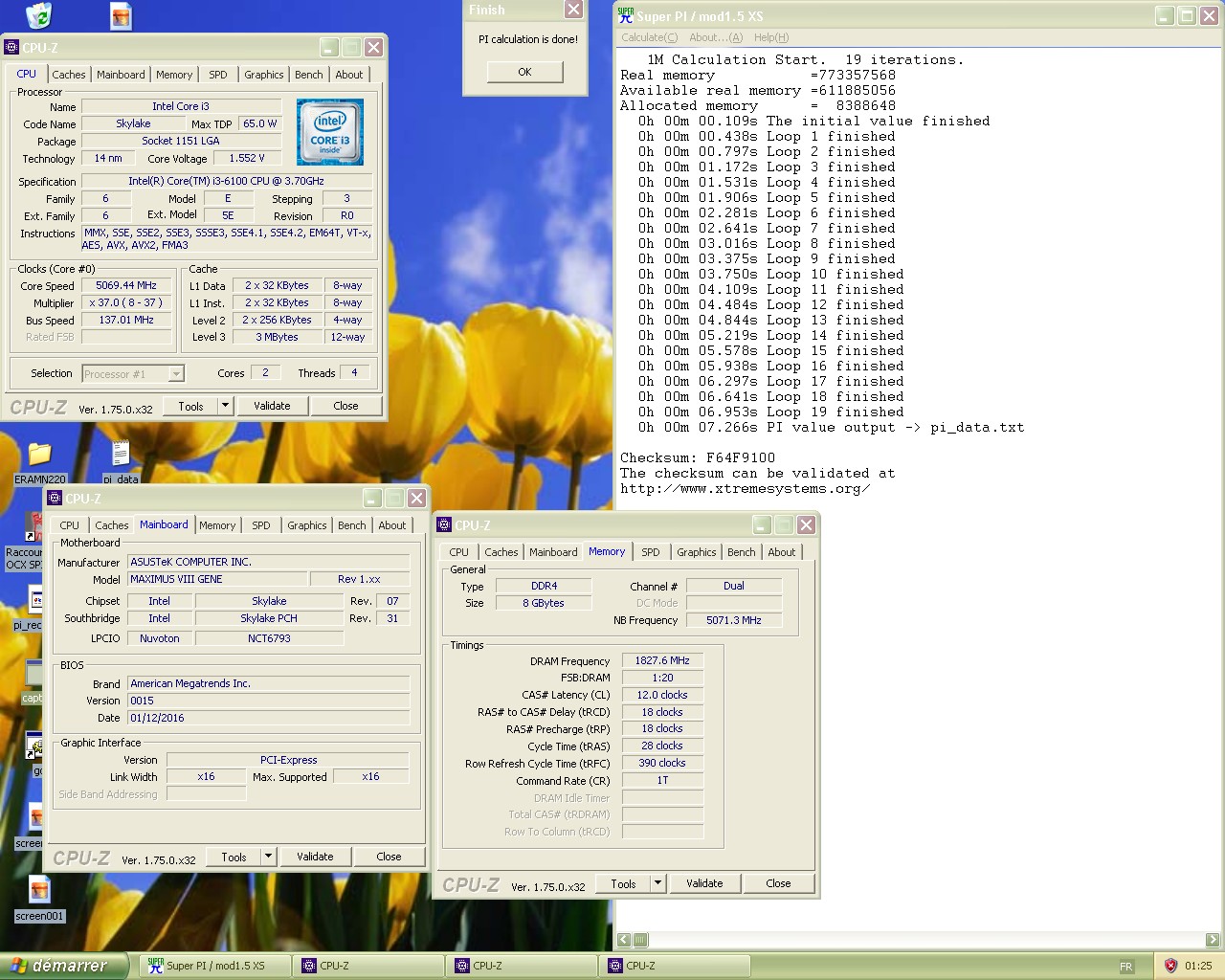
Task: Open the image file icon beside Recycle Bin
Action: [121, 15]
